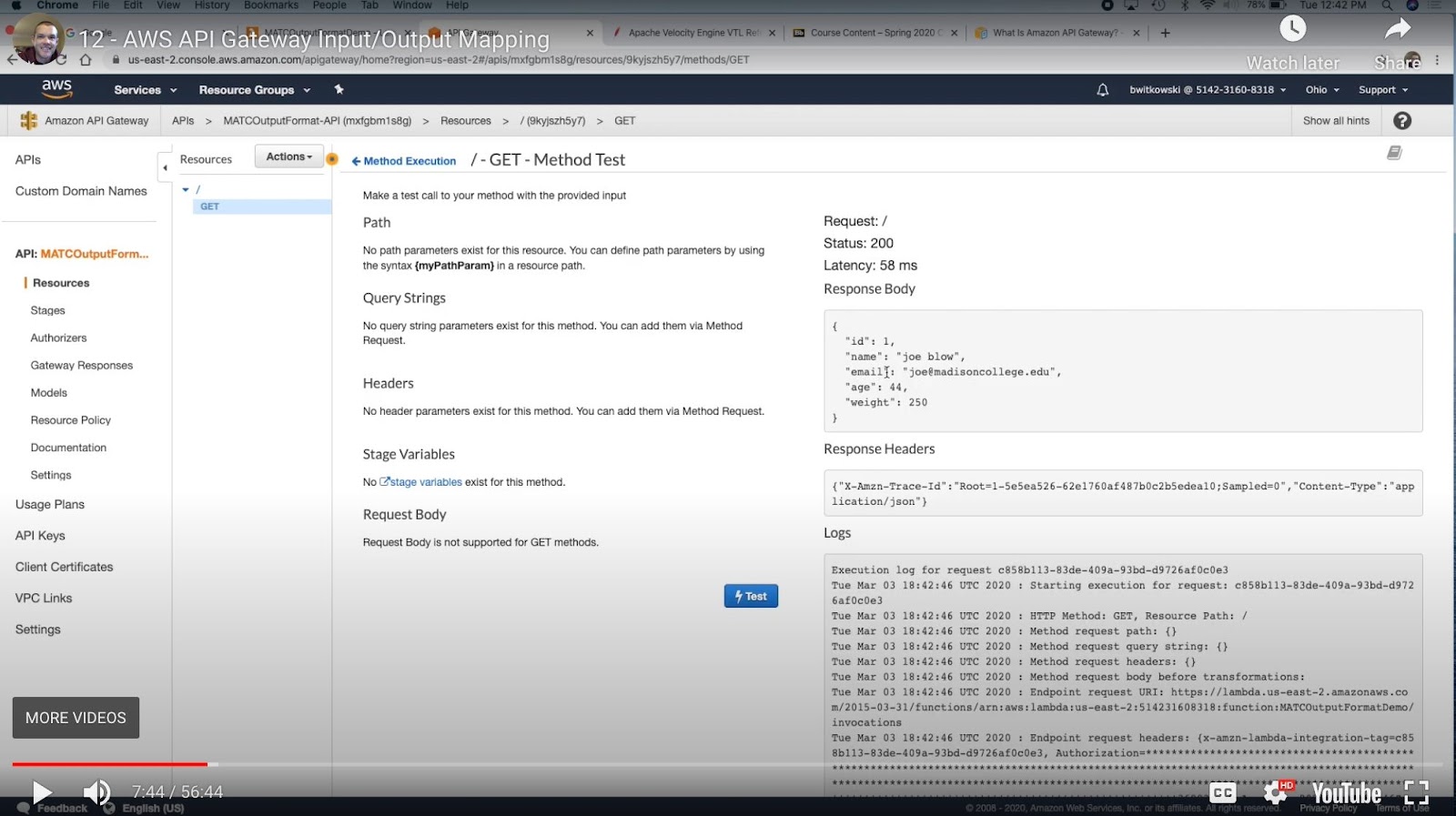Open Usage Plans in sidebar

50,504
